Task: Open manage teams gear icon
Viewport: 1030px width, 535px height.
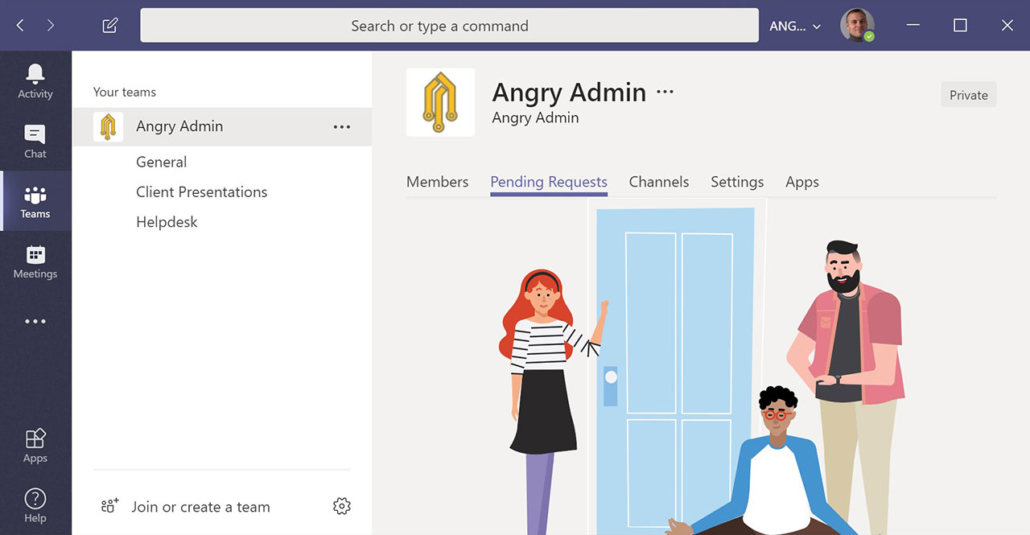Action: 342,506
